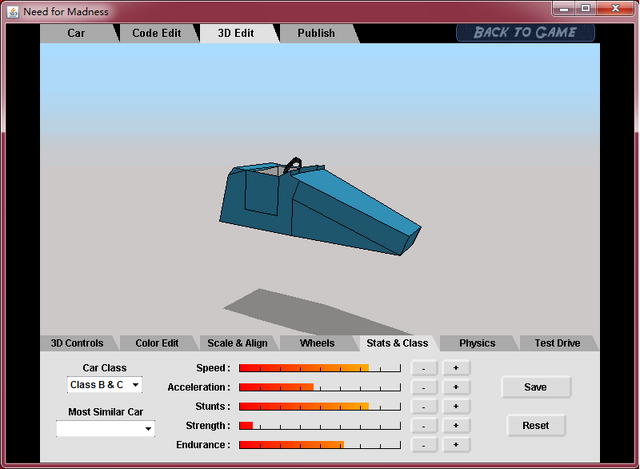Go to the Test Drive sub-tab
This screenshot has width=640, height=469.
[557, 343]
